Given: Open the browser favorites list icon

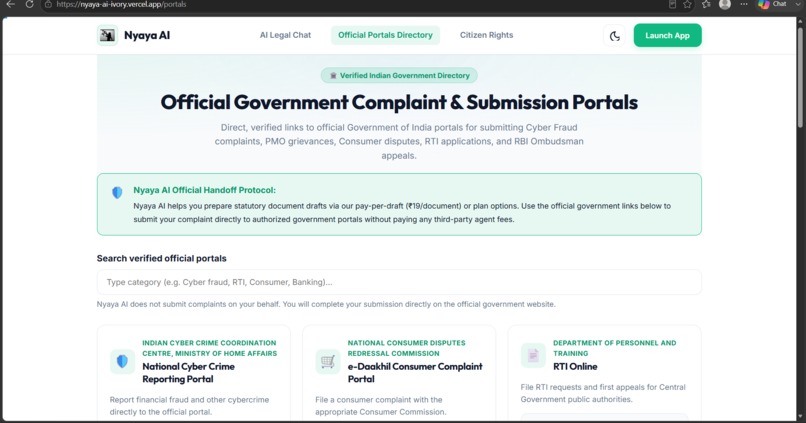Looking at the screenshot, I should 706,4.
